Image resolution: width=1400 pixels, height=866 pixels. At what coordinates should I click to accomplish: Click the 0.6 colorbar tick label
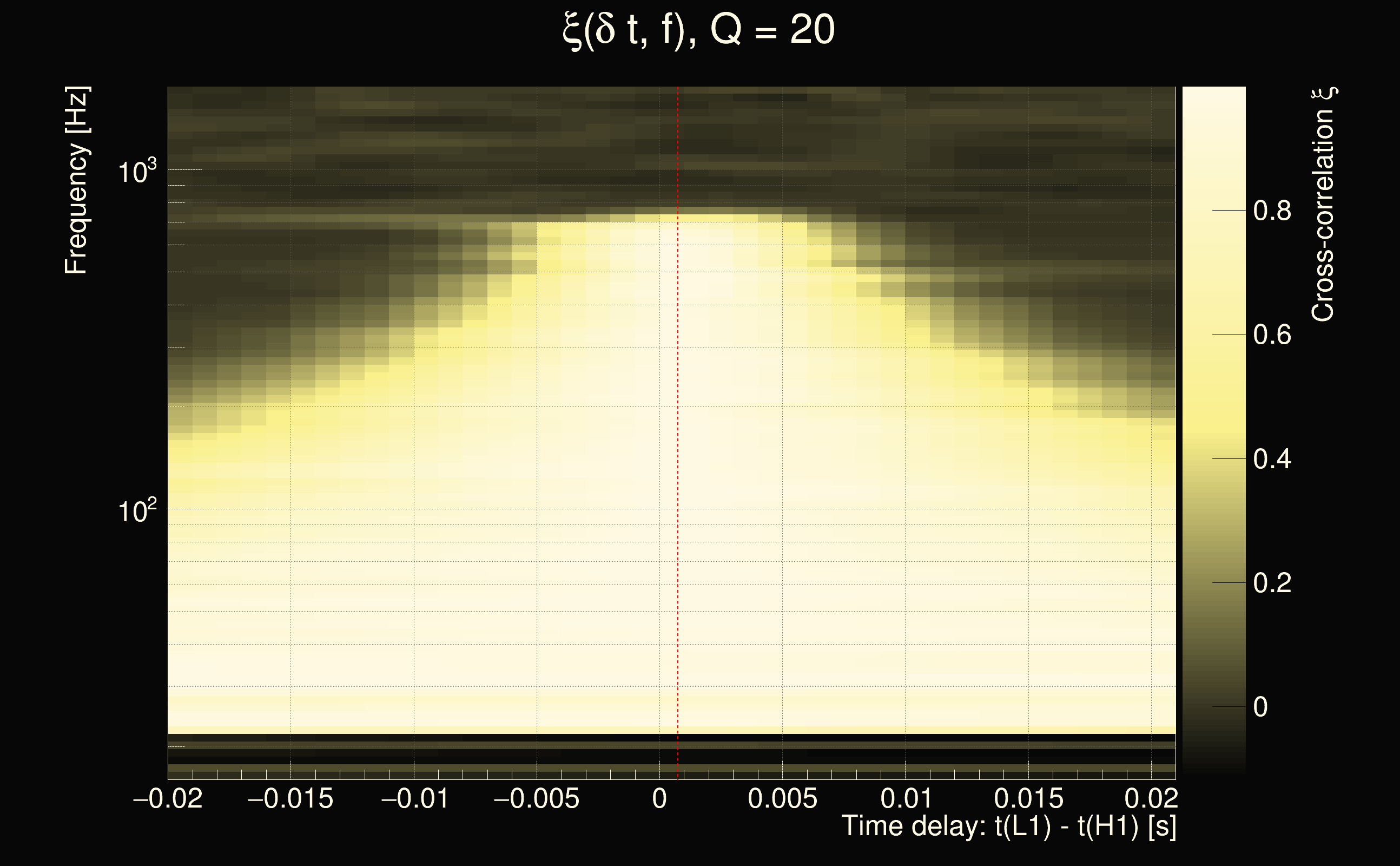[x=1272, y=335]
